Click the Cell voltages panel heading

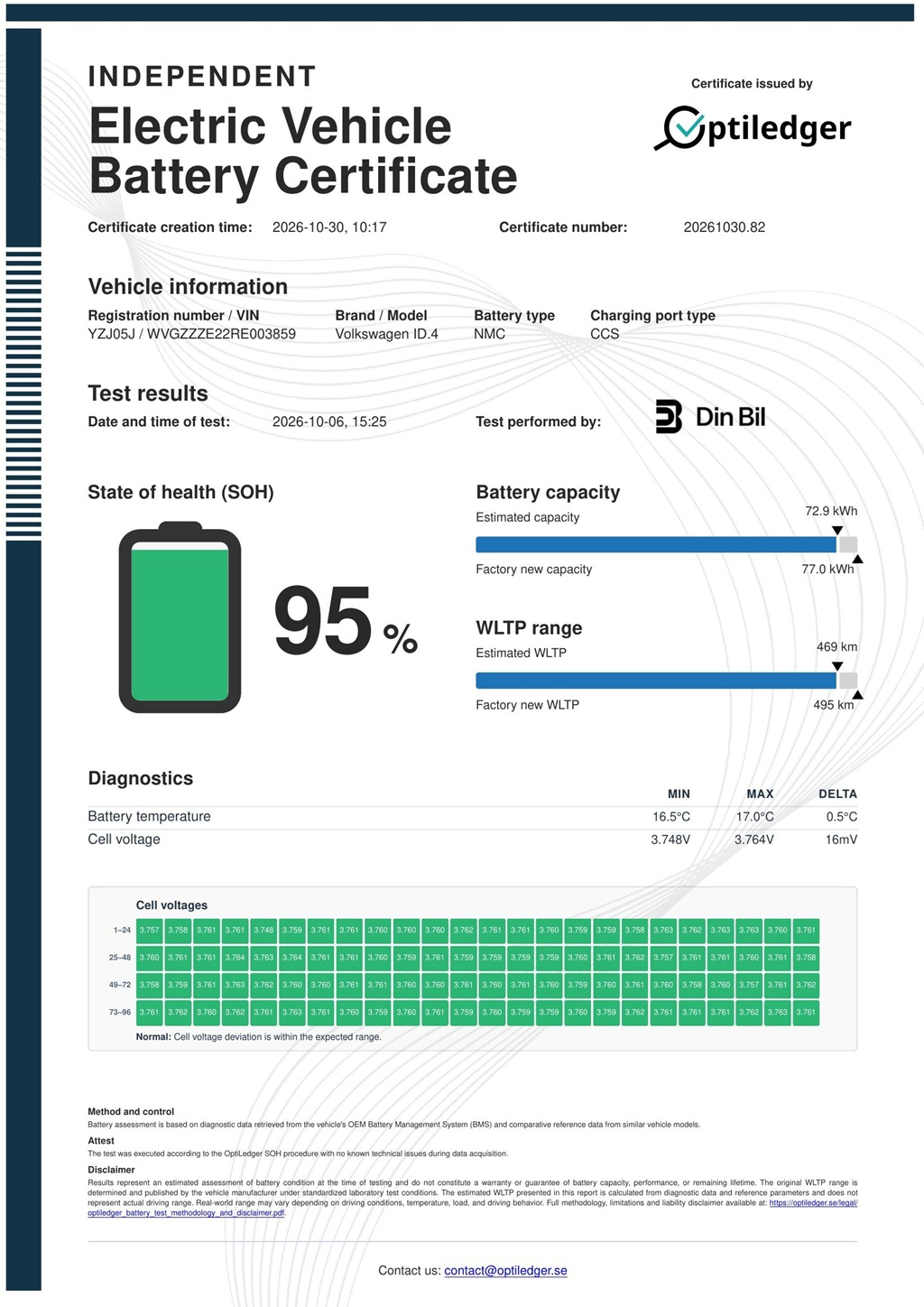(171, 905)
